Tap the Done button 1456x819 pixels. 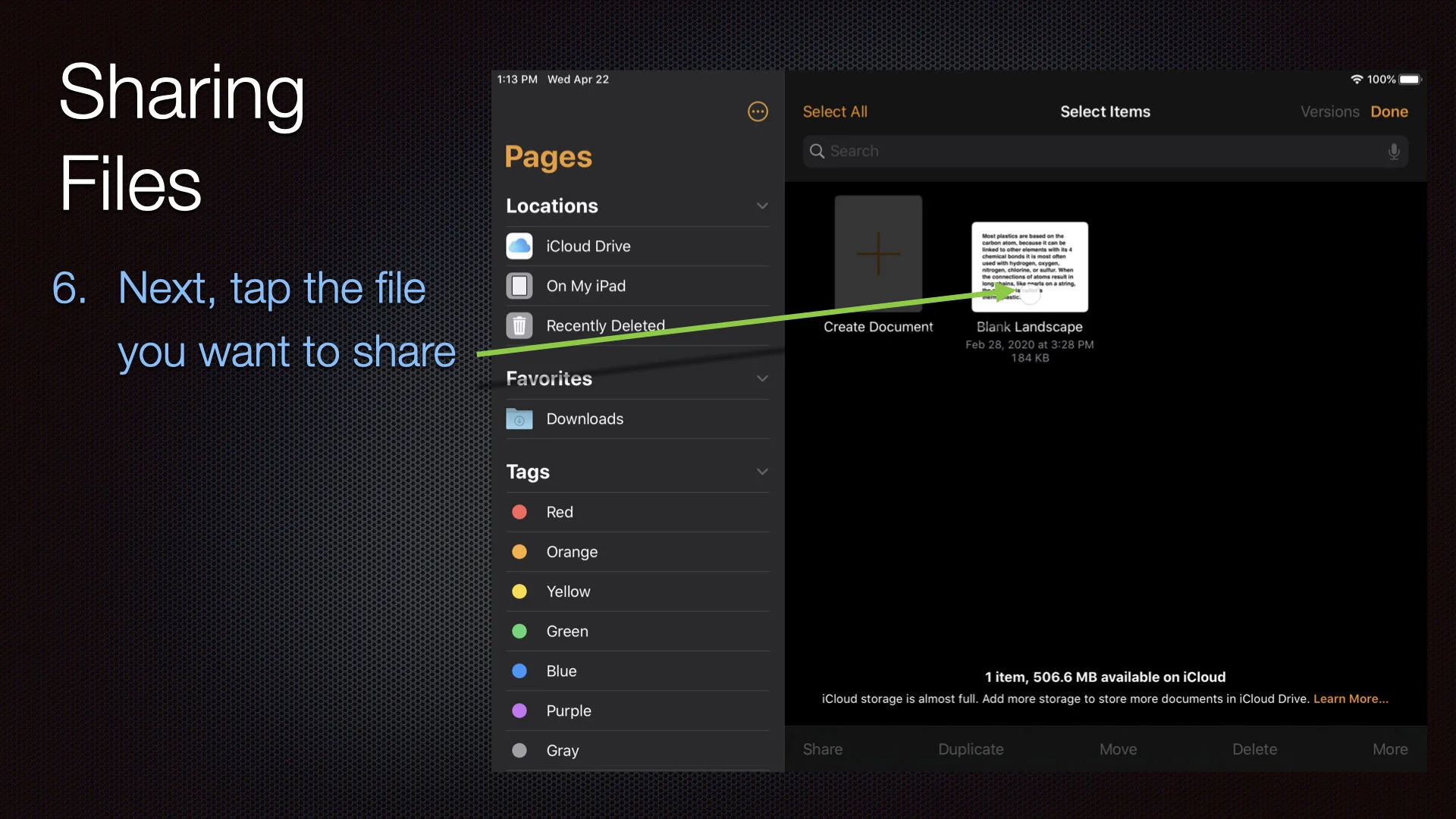pyautogui.click(x=1389, y=111)
